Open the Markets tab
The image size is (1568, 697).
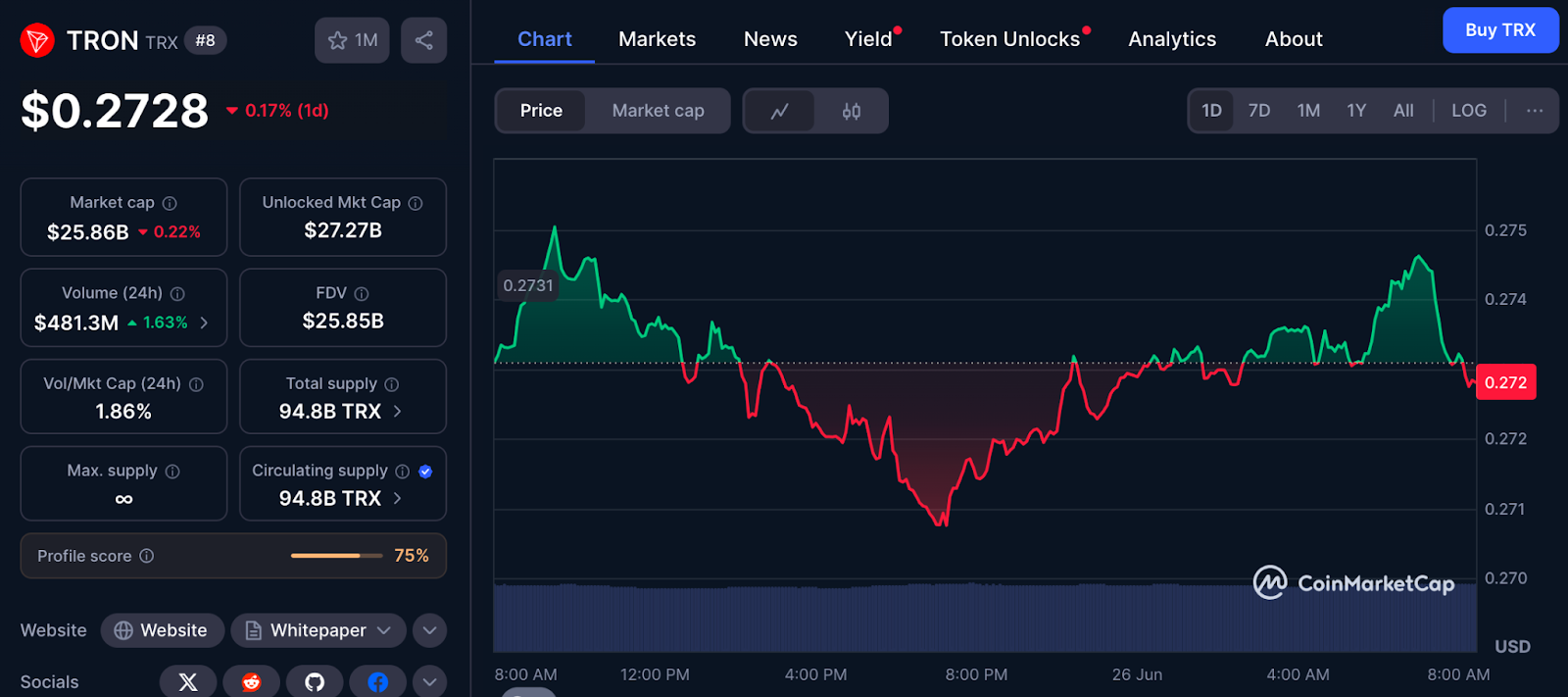657,39
